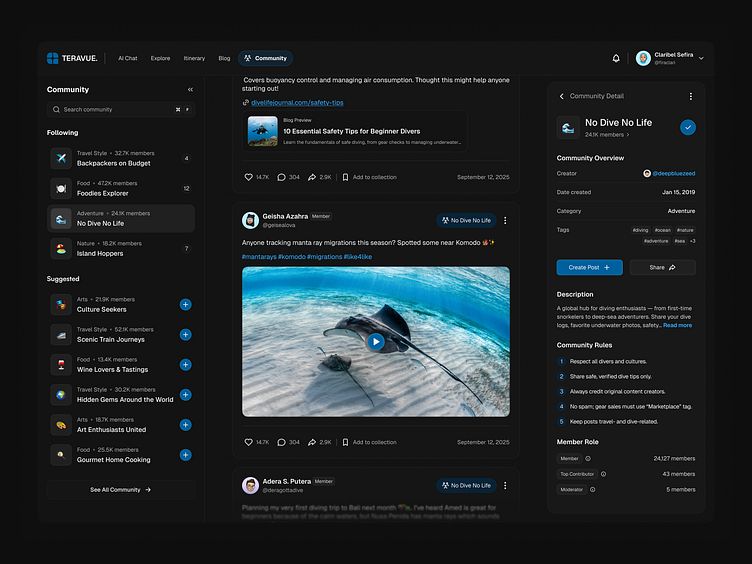Follow Wine Lovers & Tastings plus button

point(186,365)
